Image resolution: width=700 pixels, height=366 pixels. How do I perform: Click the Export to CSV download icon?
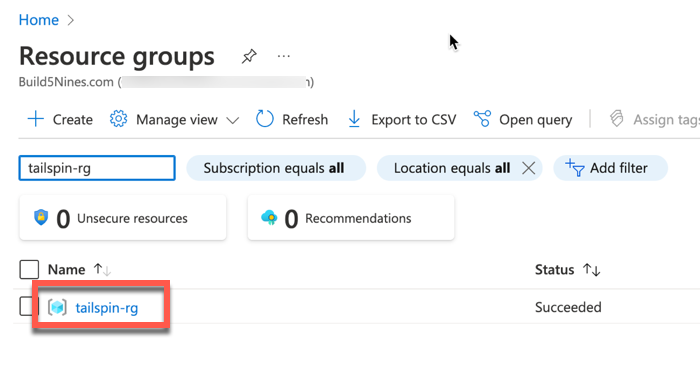pyautogui.click(x=354, y=119)
